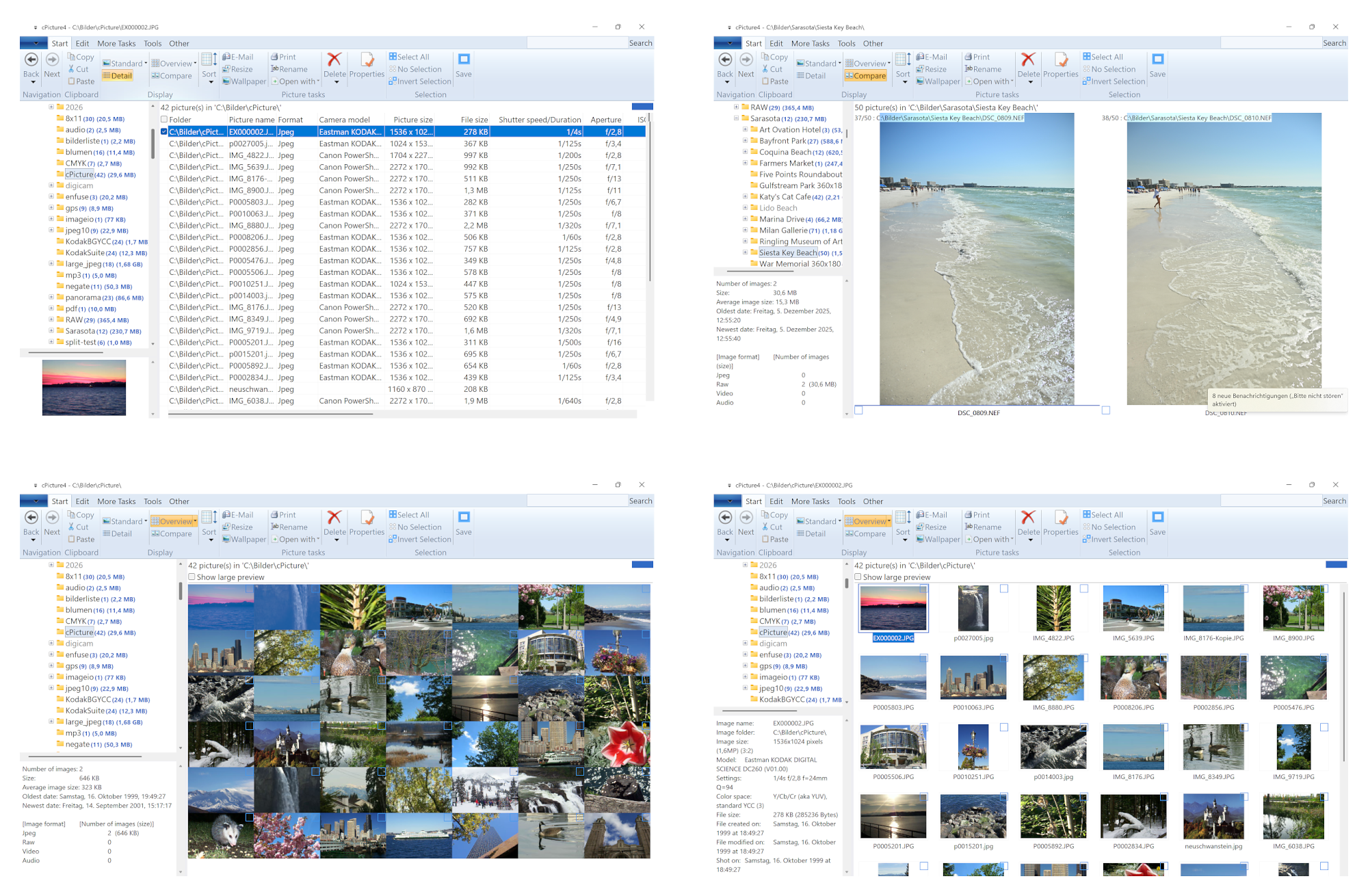
Task: Switch to the Tools ribbon tab
Action: pyautogui.click(x=153, y=43)
